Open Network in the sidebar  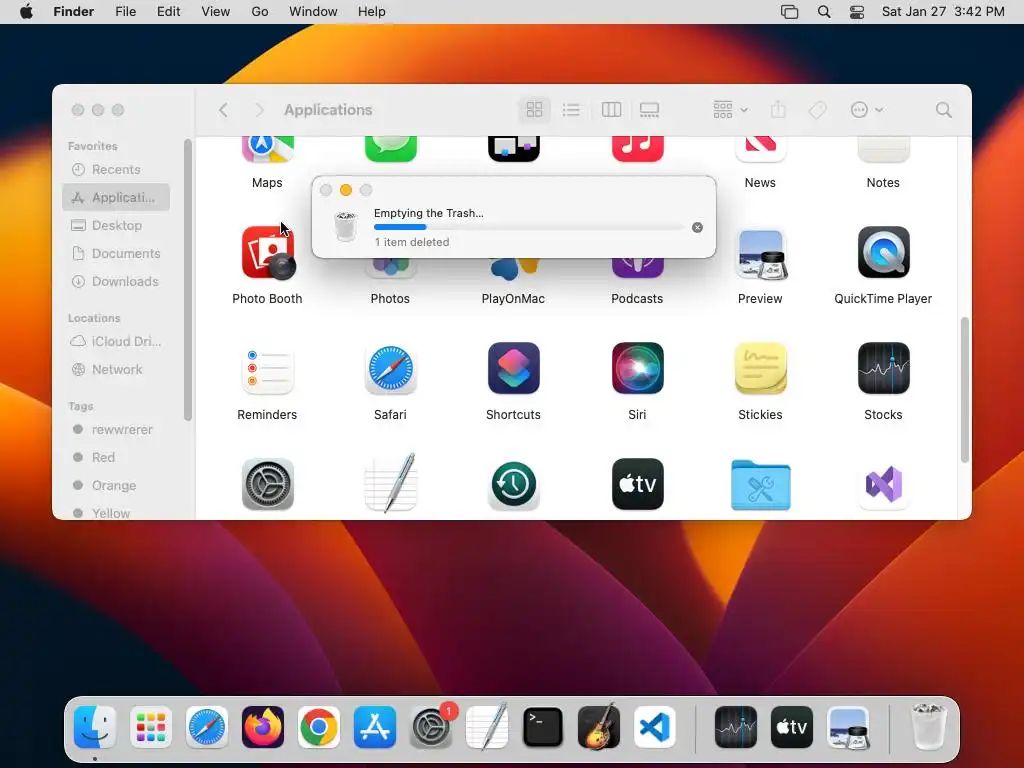point(116,370)
